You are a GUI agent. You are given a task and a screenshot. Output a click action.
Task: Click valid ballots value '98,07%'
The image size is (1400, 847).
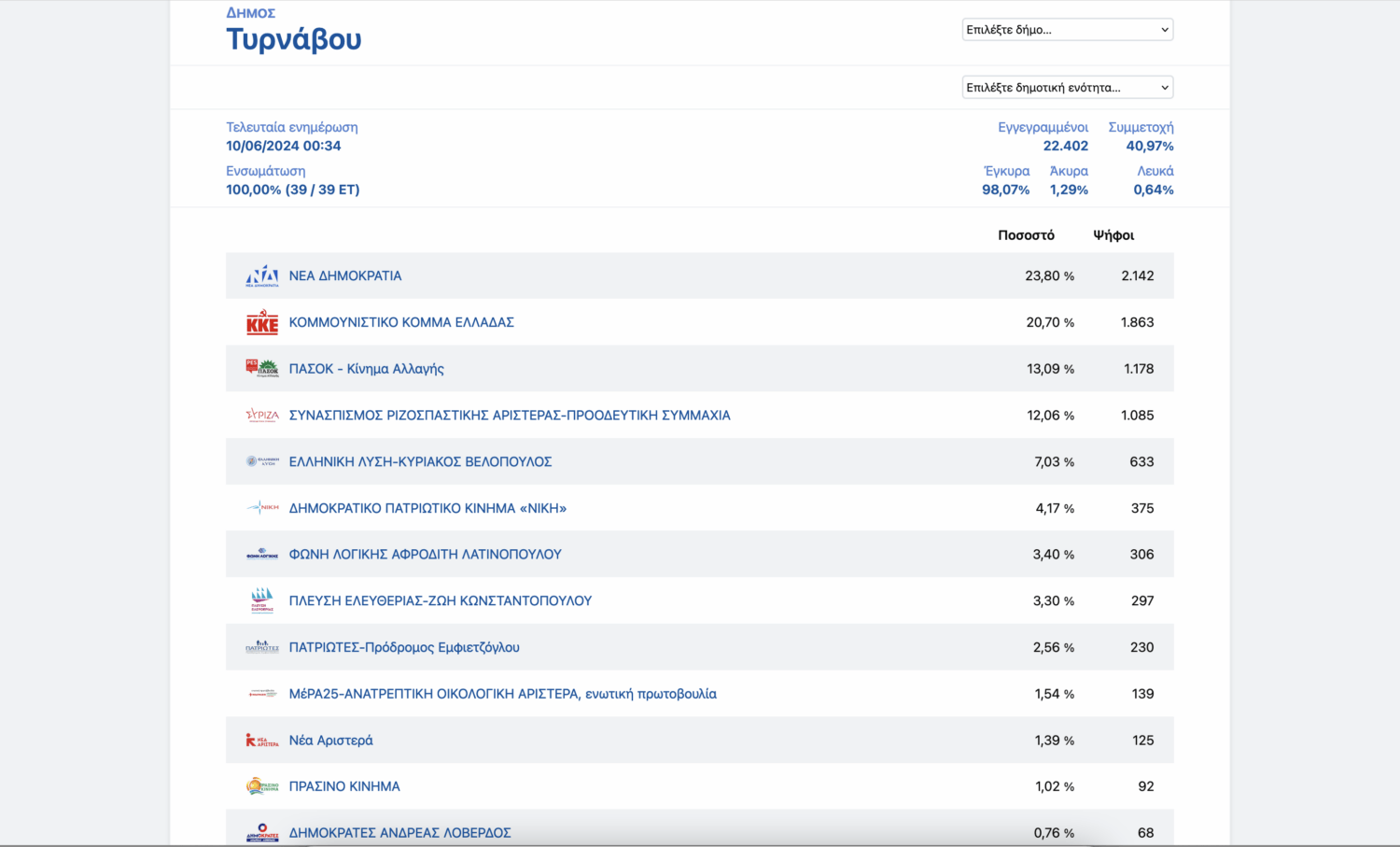click(1006, 190)
